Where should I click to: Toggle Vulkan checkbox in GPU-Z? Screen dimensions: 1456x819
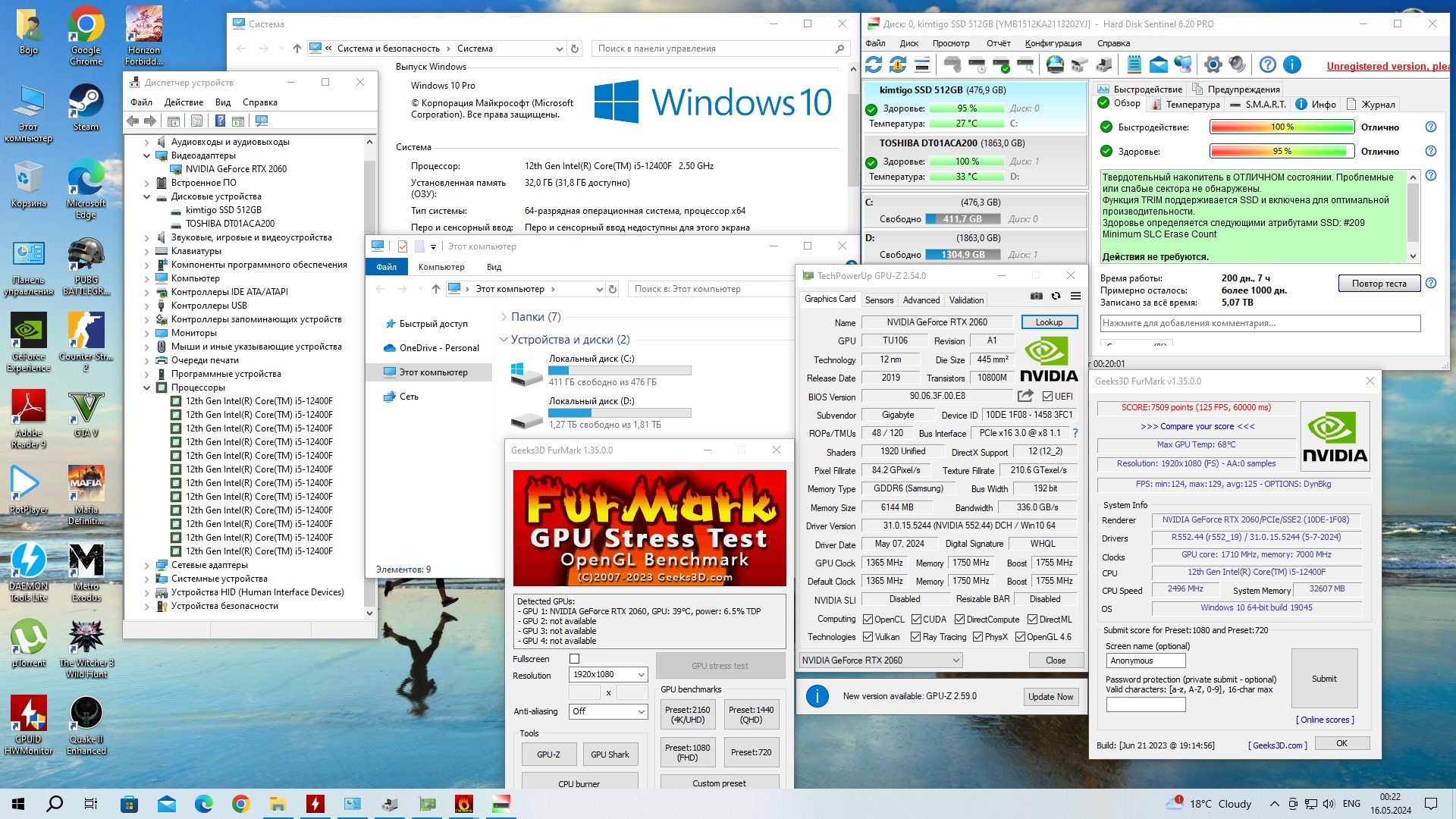click(x=868, y=636)
